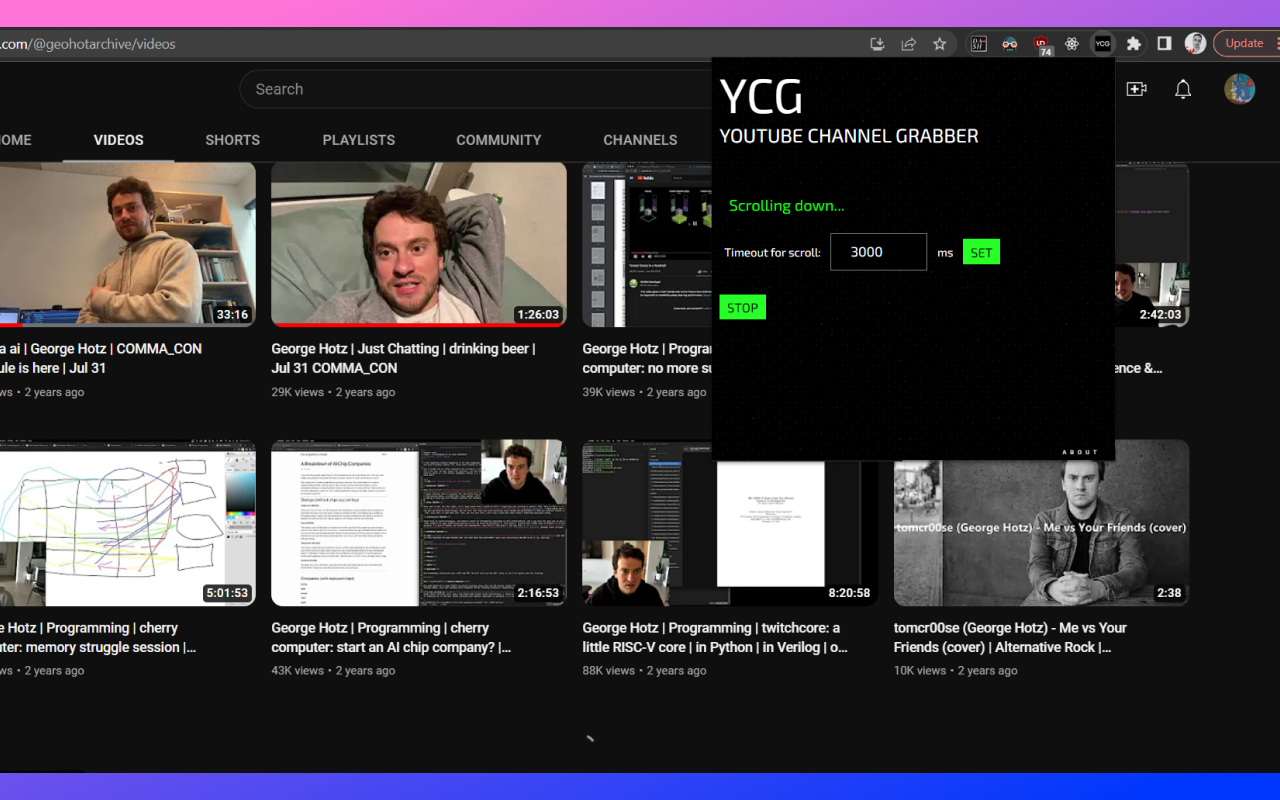Screen dimensions: 1280x800
Task: Click the Timeout for scroll input field
Action: click(878, 252)
